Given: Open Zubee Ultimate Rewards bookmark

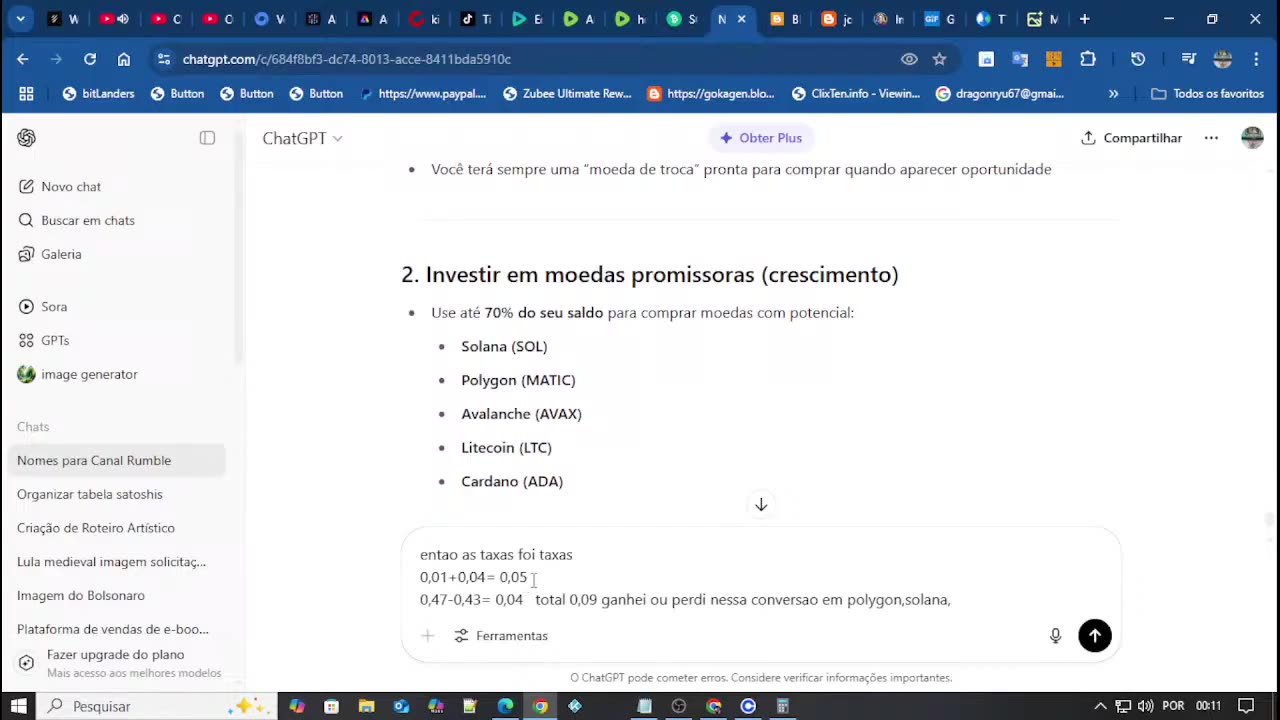Looking at the screenshot, I should pos(567,94).
